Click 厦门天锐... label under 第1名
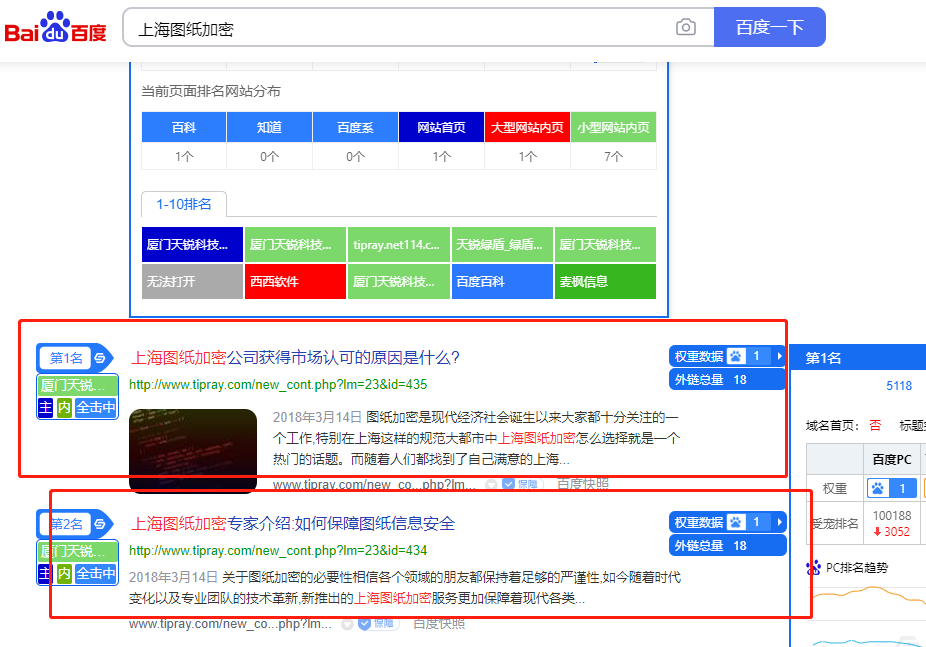 click(77, 385)
